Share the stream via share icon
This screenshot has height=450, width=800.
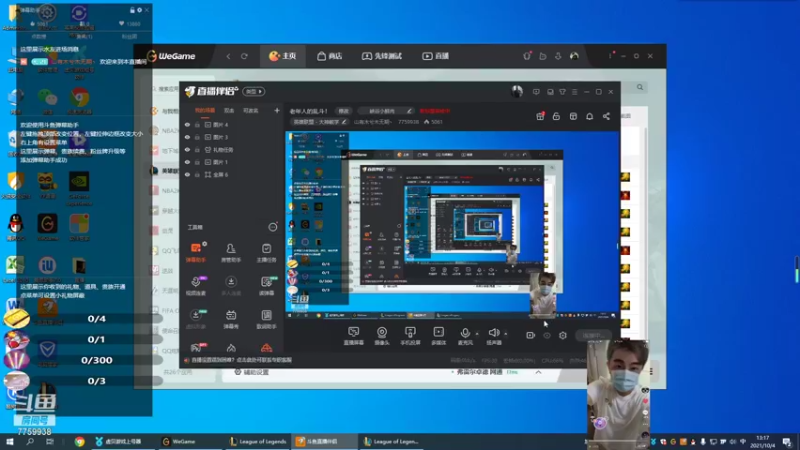pos(606,116)
